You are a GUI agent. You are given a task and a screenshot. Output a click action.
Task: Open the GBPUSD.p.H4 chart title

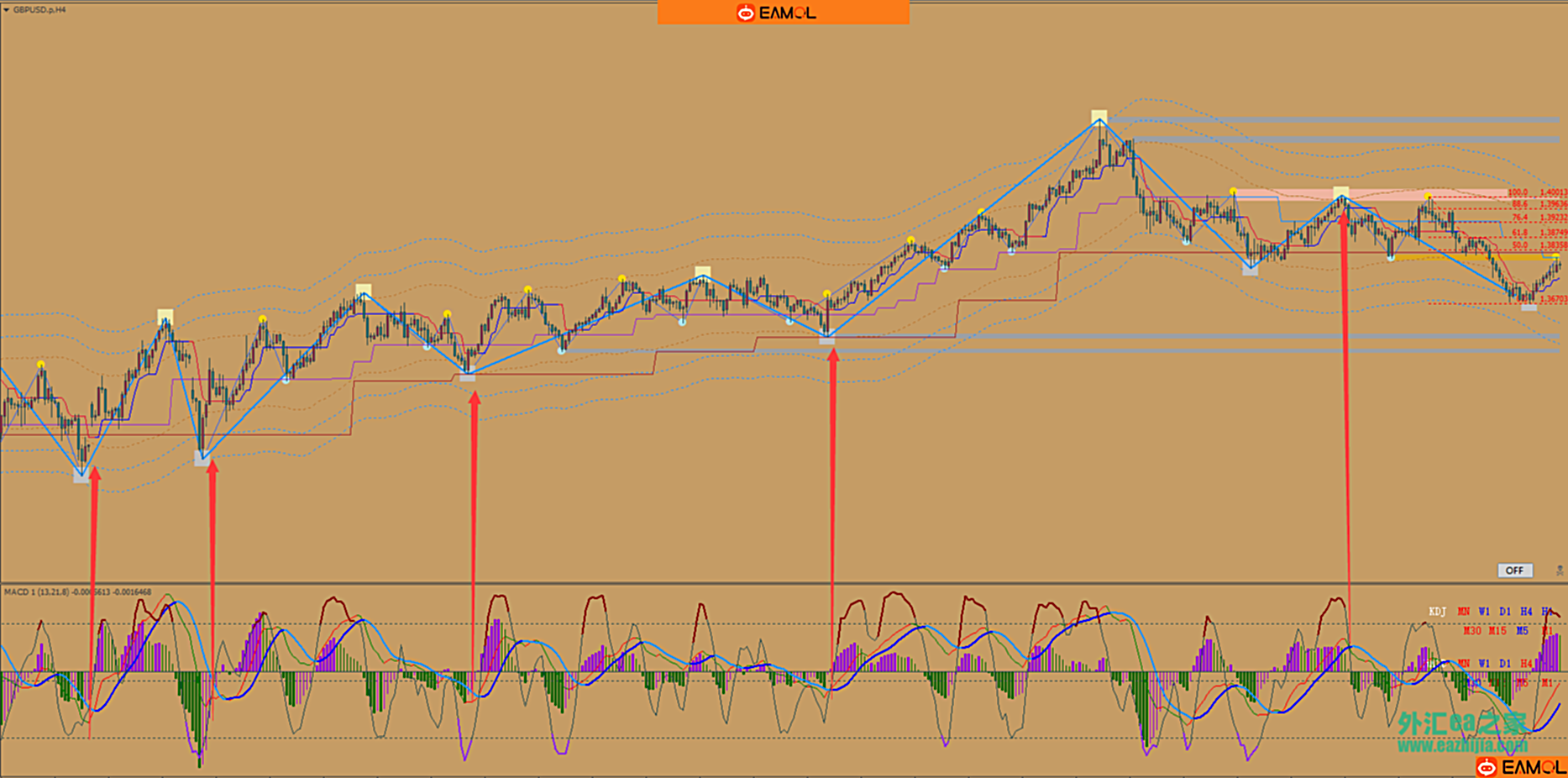point(39,10)
